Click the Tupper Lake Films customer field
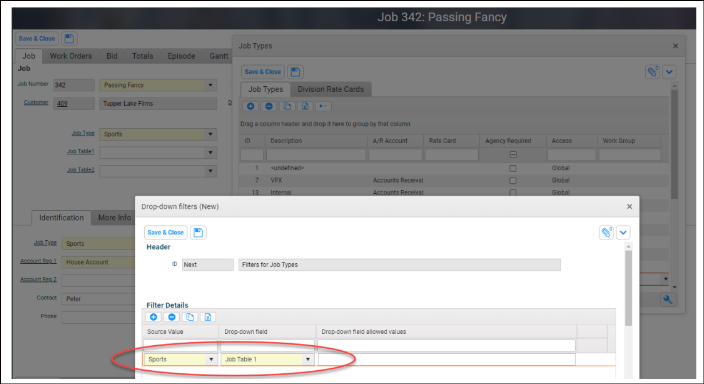The width and height of the screenshot is (704, 384). [x=158, y=104]
